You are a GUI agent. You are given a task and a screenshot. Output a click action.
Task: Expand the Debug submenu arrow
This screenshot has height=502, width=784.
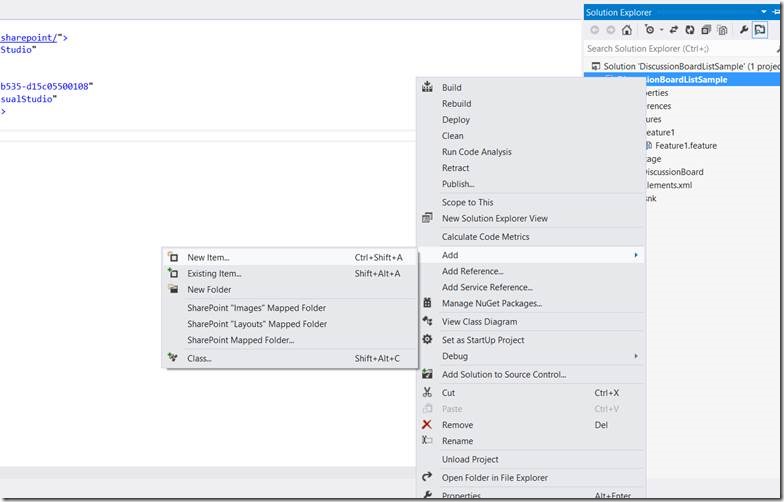(x=636, y=356)
